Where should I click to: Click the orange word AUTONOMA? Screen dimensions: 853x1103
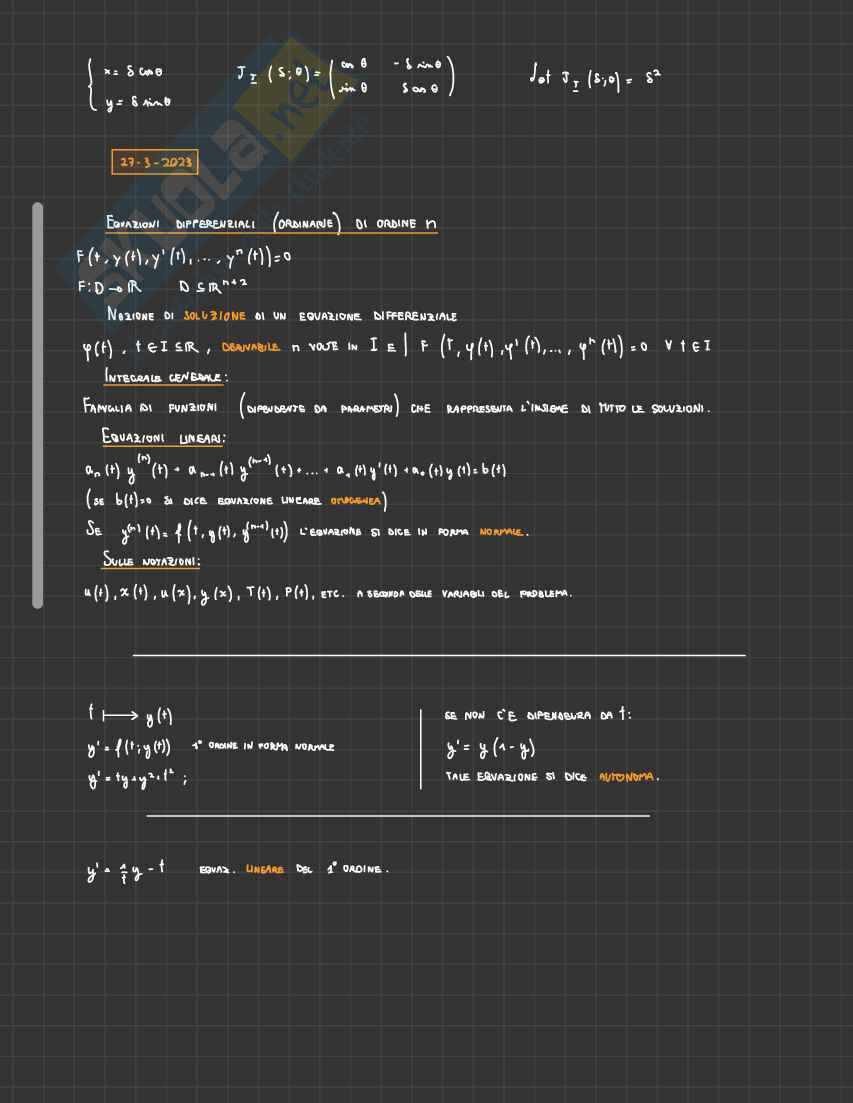click(628, 777)
